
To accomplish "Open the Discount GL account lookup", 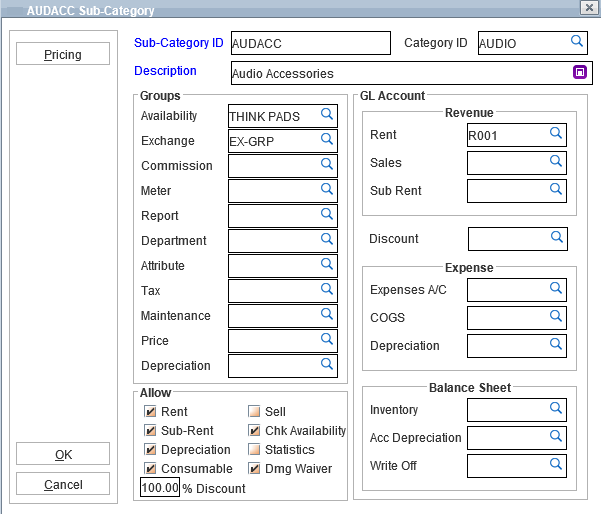I will click(x=557, y=237).
